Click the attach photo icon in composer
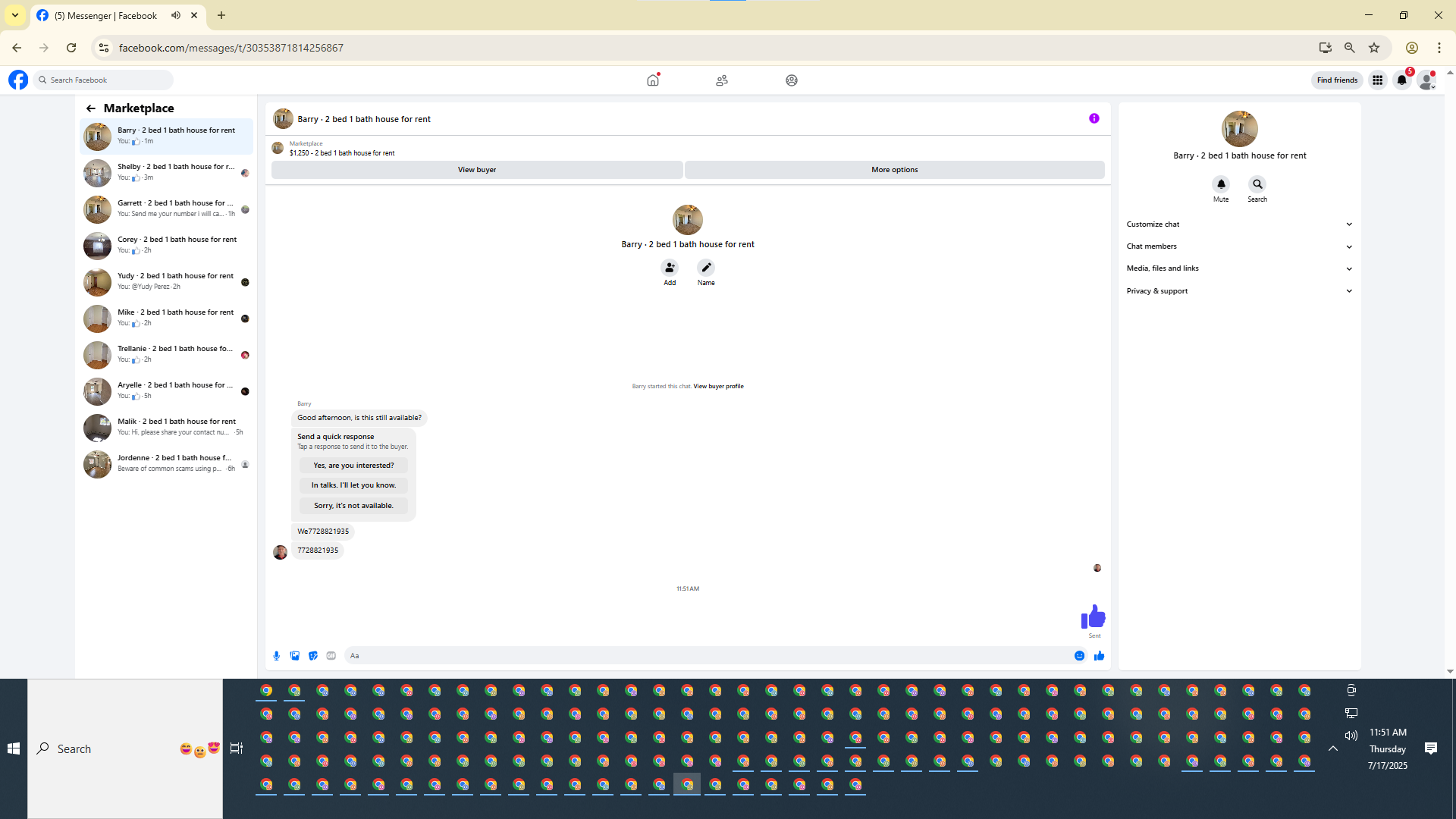The height and width of the screenshot is (819, 1456). click(295, 656)
